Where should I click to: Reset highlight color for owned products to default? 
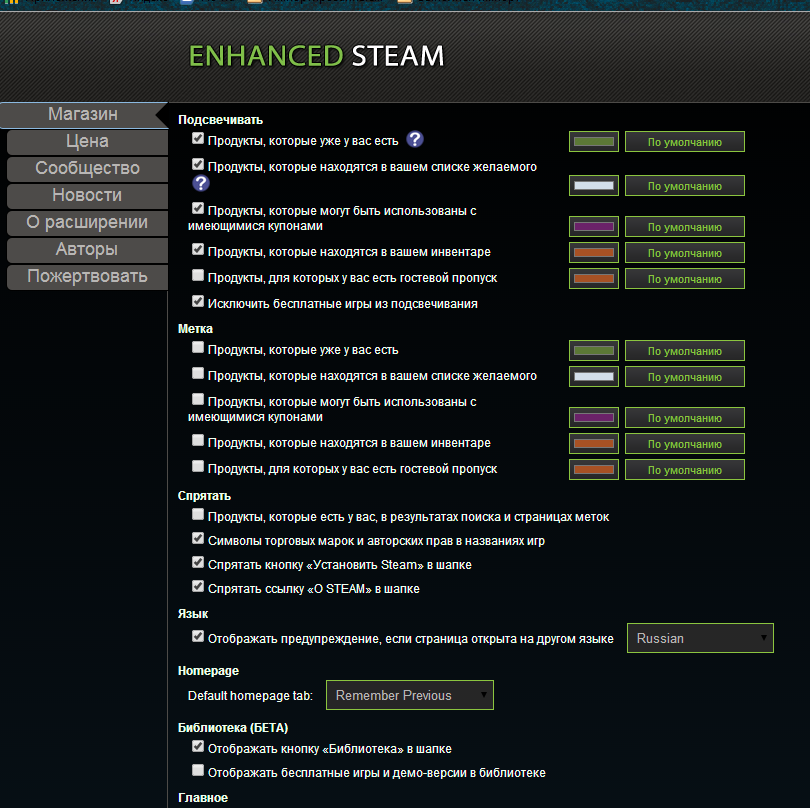coord(684,142)
